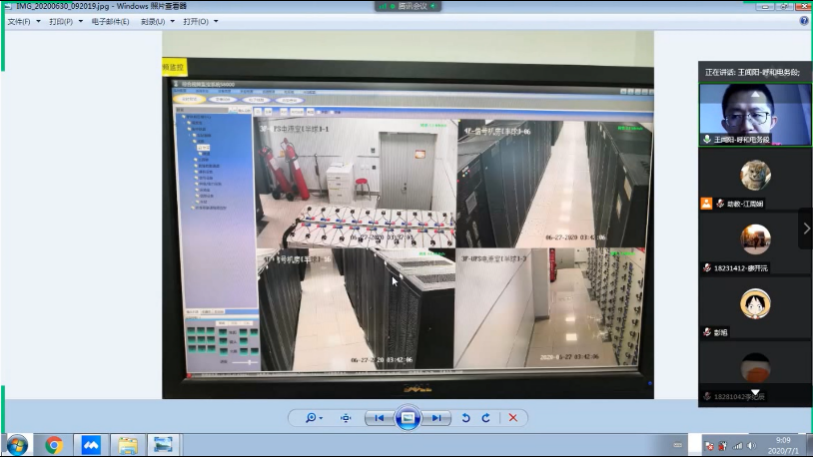813x457 pixels.
Task: Open the 文件(F) menu
Action: (x=24, y=21)
